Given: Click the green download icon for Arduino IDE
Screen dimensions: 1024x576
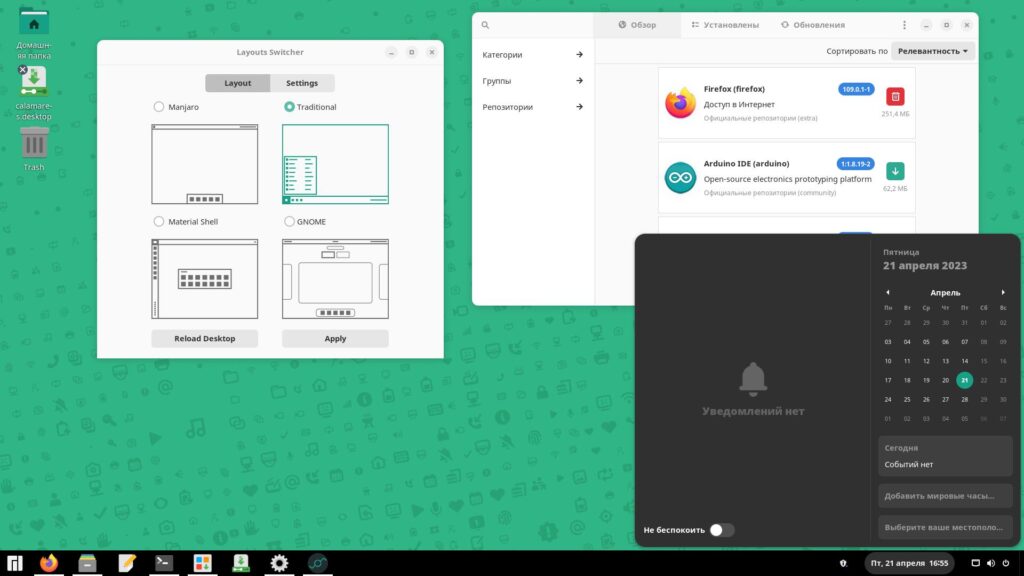Looking at the screenshot, I should click(895, 171).
